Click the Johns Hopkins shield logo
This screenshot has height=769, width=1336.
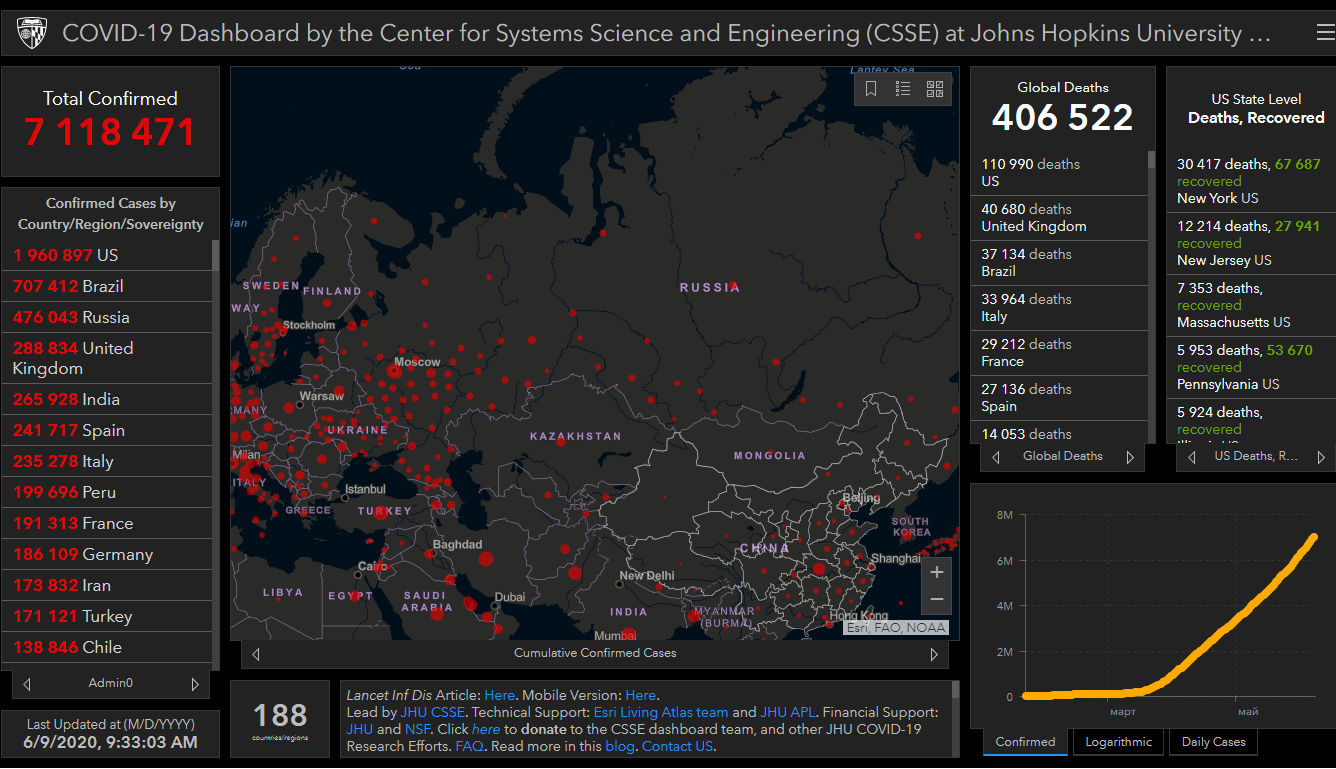click(x=32, y=34)
